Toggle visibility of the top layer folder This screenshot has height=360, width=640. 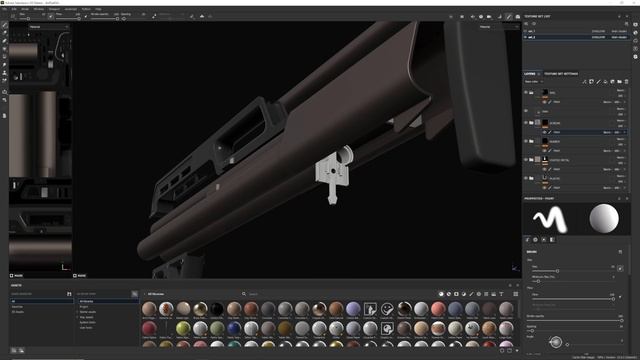pyautogui.click(x=526, y=93)
